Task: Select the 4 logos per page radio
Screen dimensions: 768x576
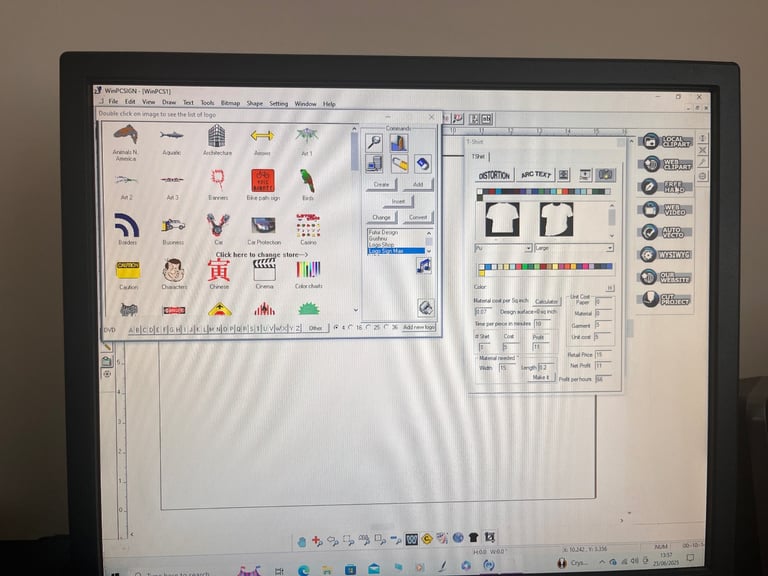Action: [336, 327]
